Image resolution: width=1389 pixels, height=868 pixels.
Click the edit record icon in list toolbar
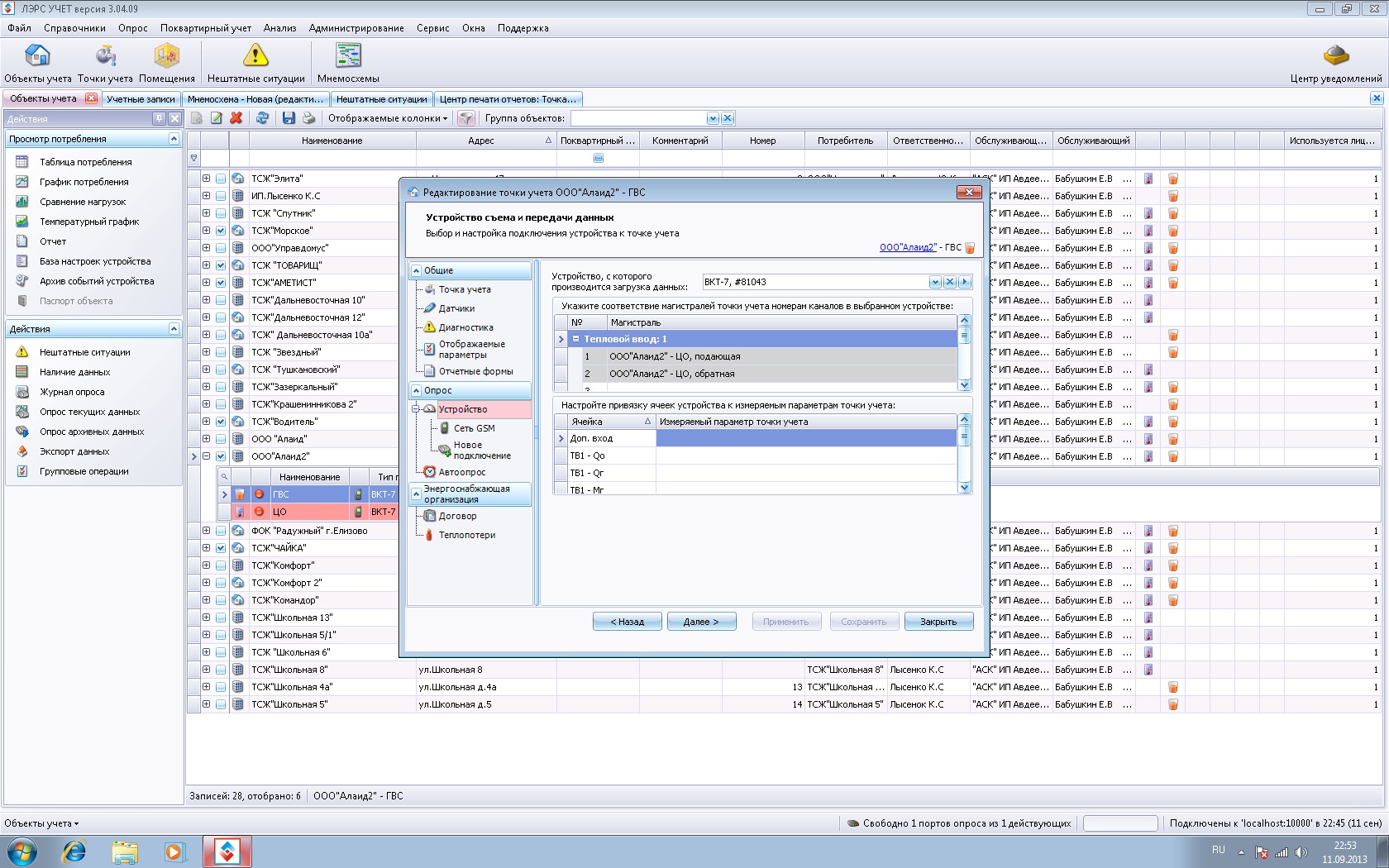coord(217,118)
